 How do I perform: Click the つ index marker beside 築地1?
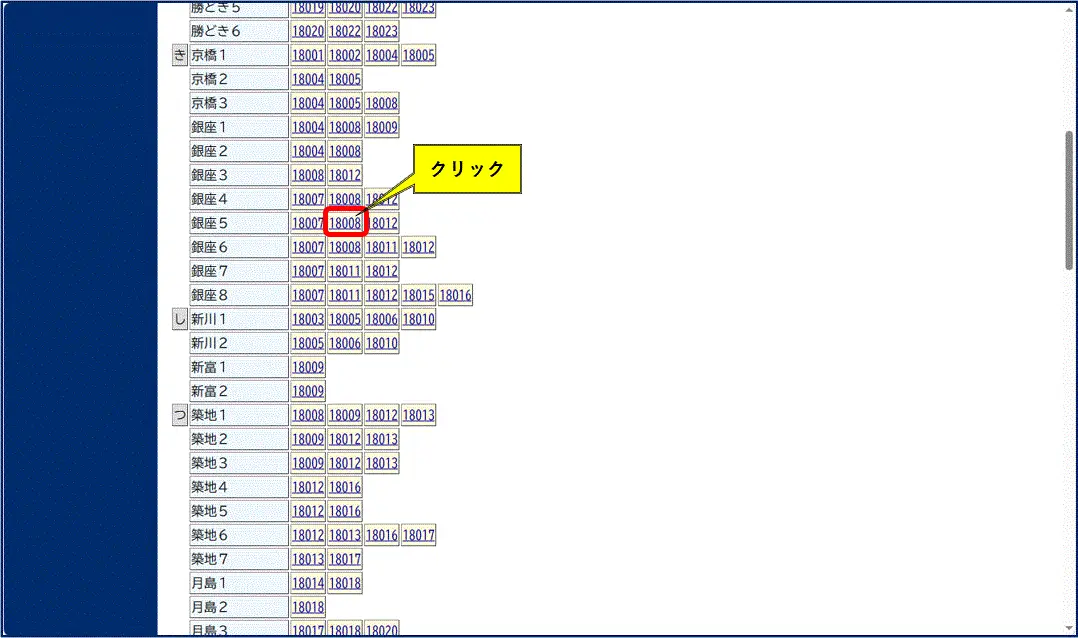[x=179, y=415]
